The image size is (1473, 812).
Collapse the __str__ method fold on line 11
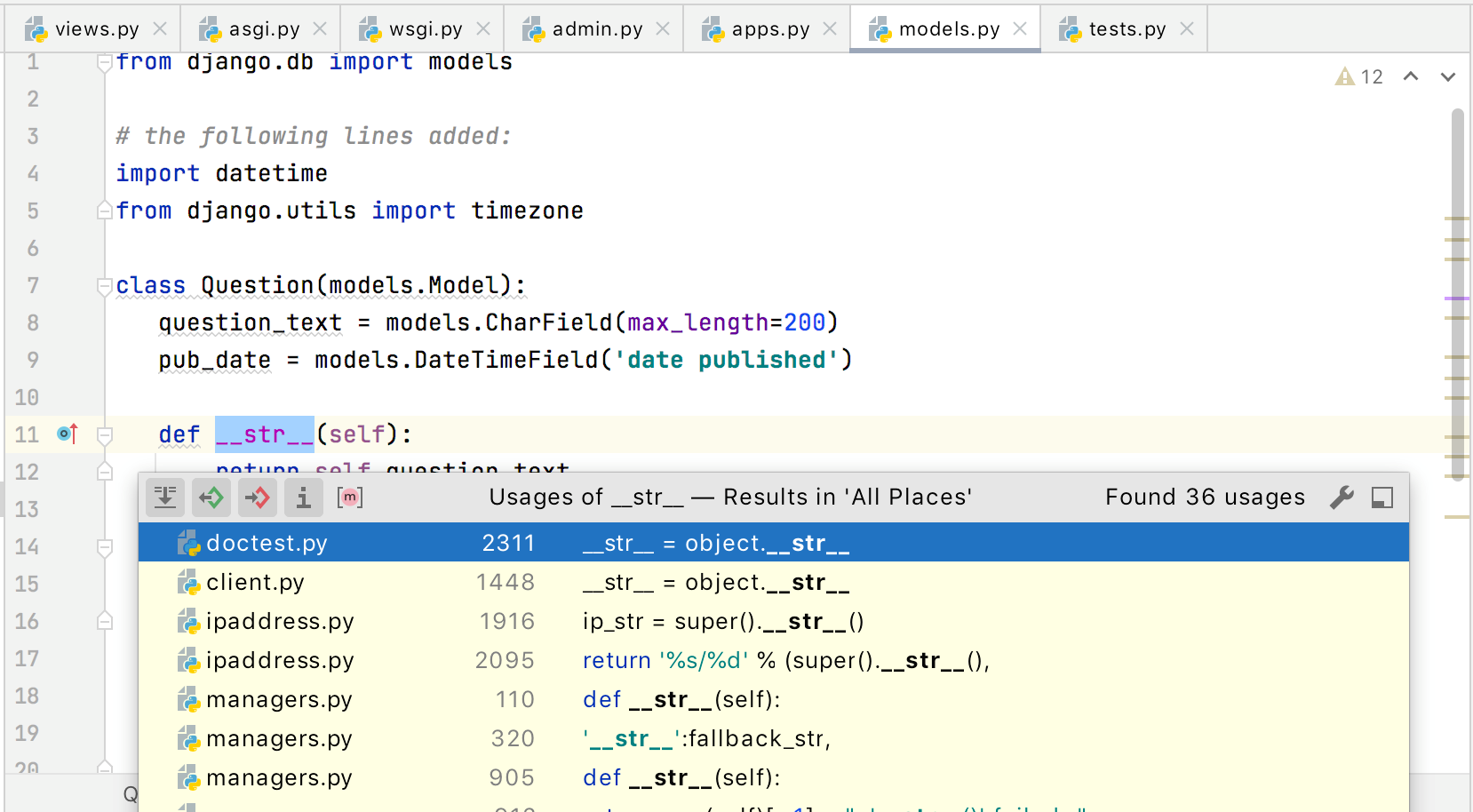pyautogui.click(x=104, y=435)
